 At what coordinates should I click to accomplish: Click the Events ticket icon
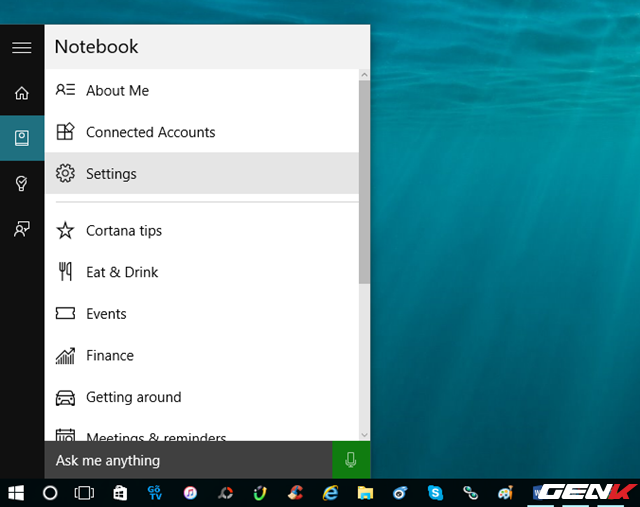65,314
